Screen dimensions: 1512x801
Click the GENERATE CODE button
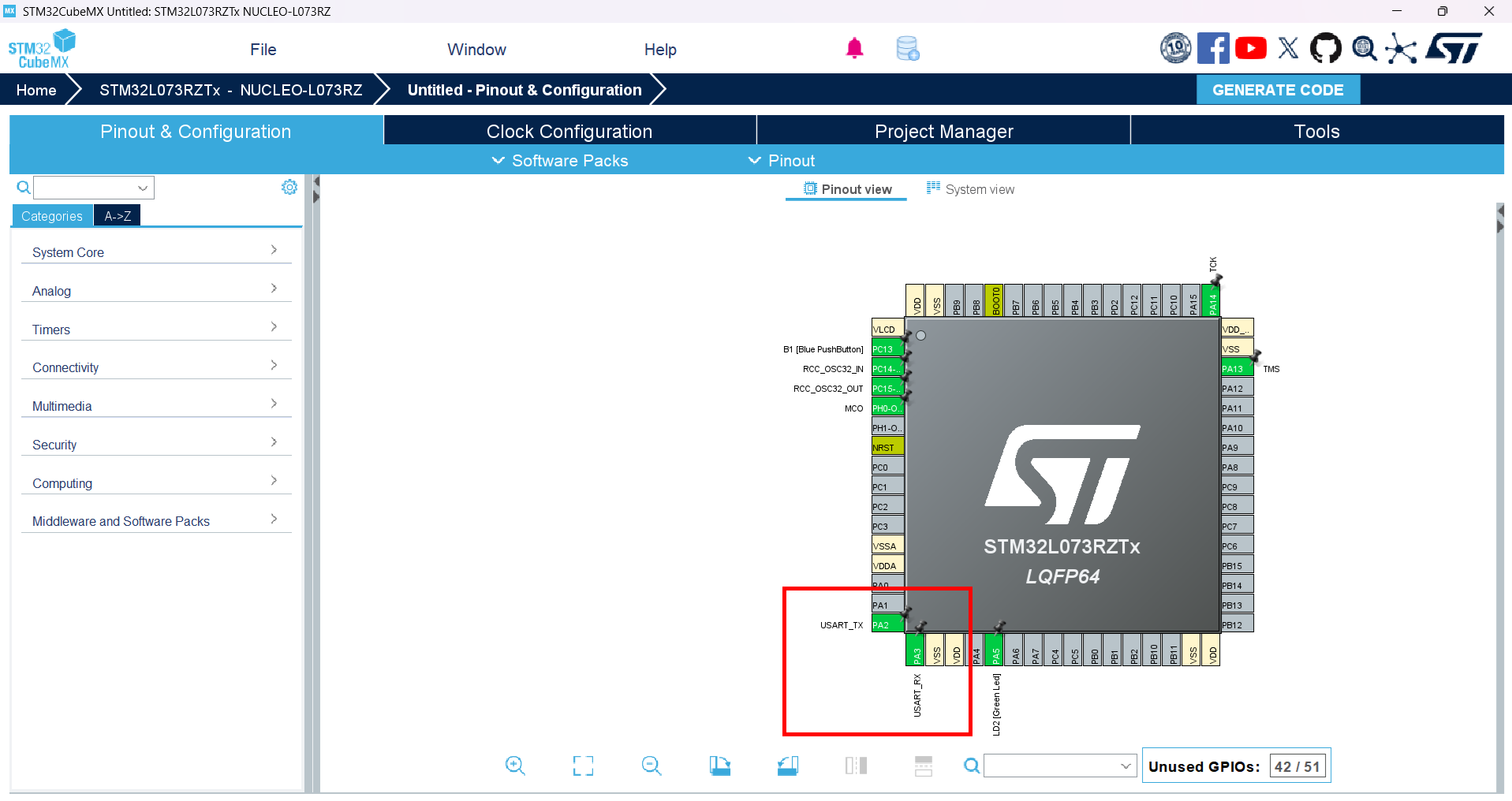click(x=1278, y=89)
